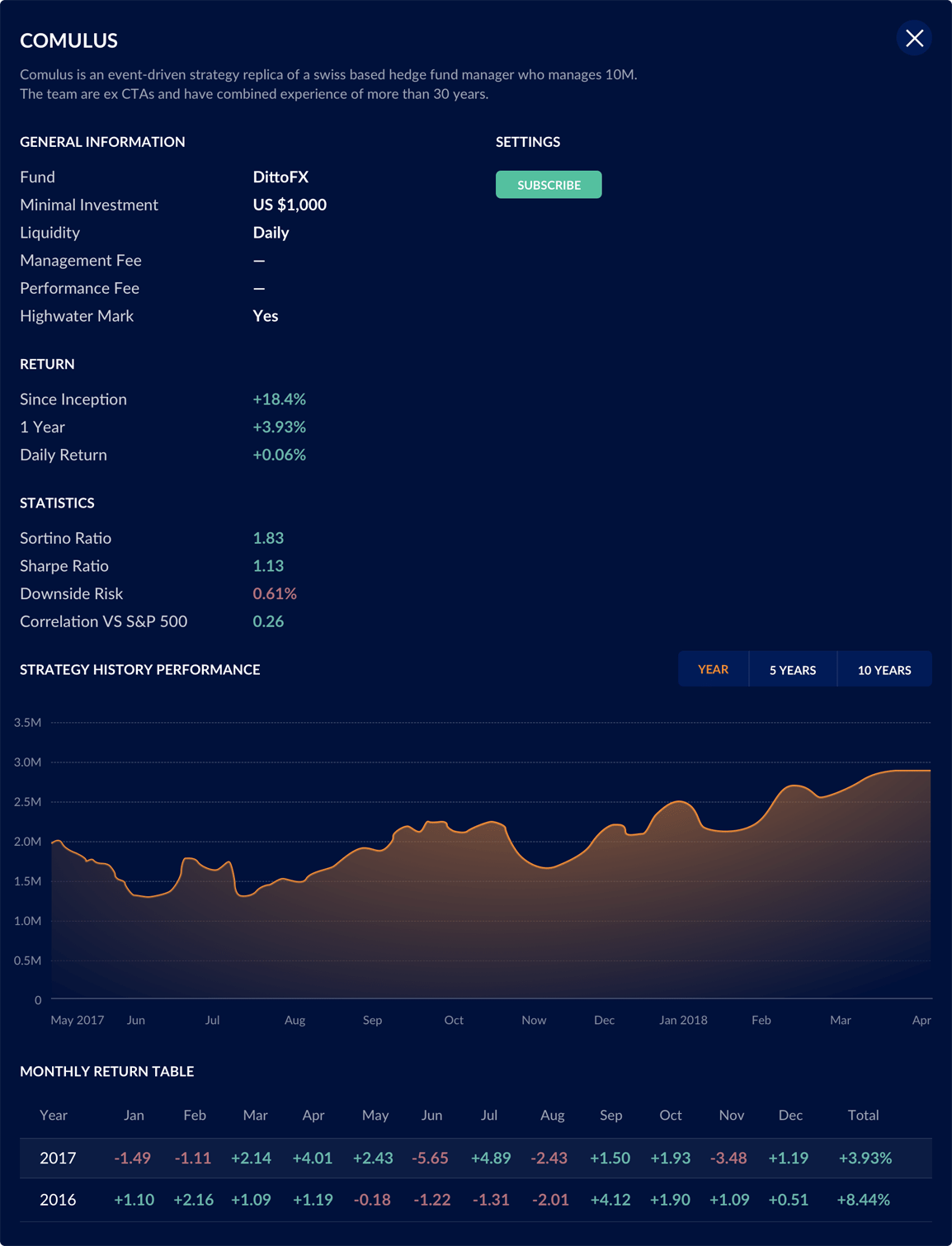Click the Total column header
Screen dimensions: 952x1246
tap(863, 1115)
